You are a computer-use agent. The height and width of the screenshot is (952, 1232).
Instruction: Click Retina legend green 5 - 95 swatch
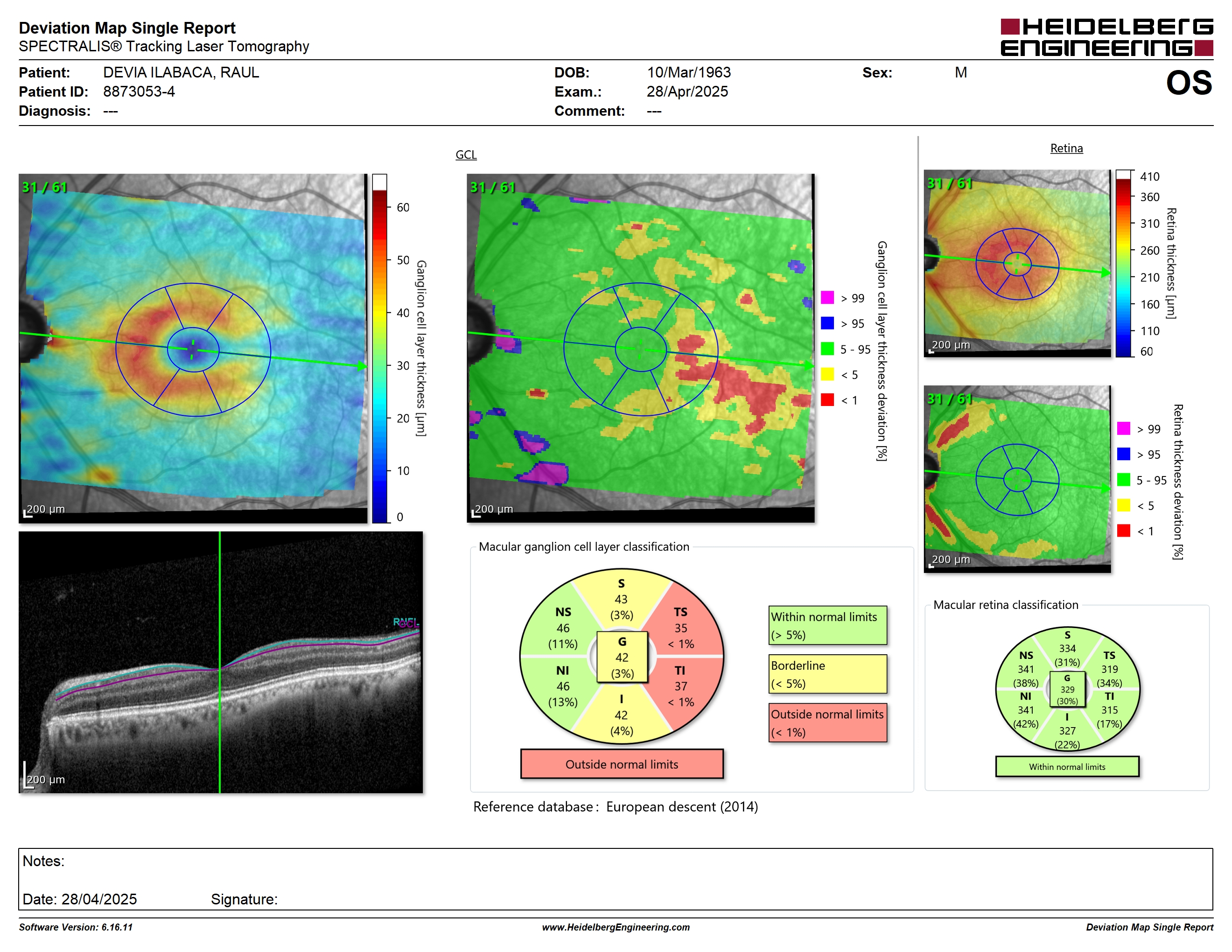(1124, 479)
